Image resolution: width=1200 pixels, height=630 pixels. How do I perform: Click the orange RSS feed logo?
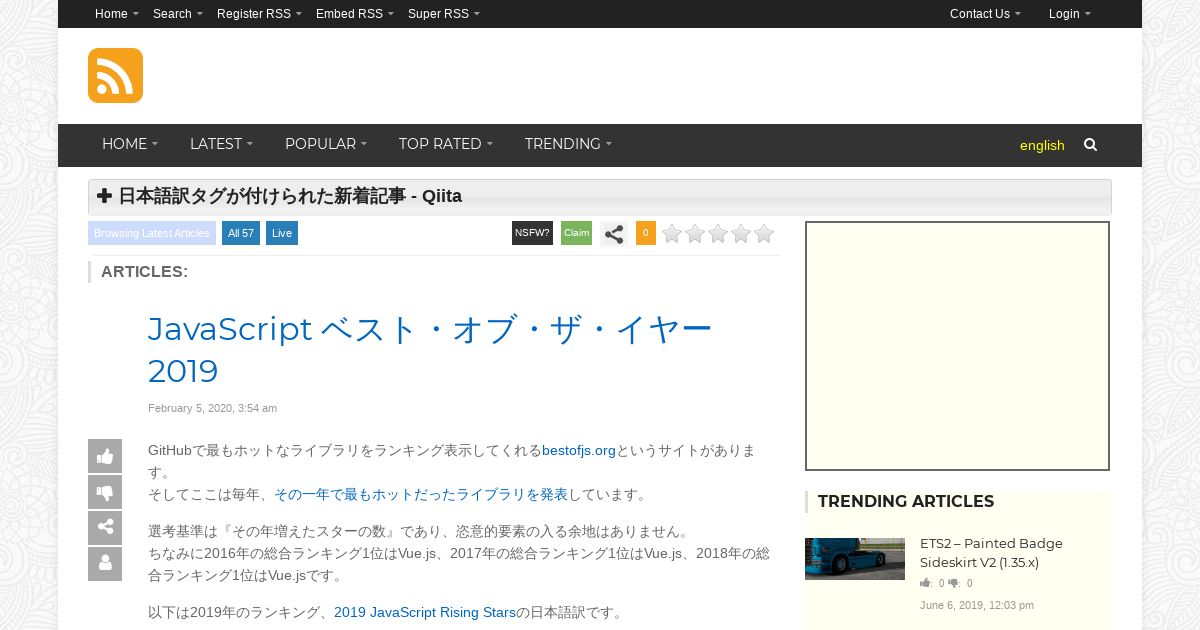coord(115,75)
